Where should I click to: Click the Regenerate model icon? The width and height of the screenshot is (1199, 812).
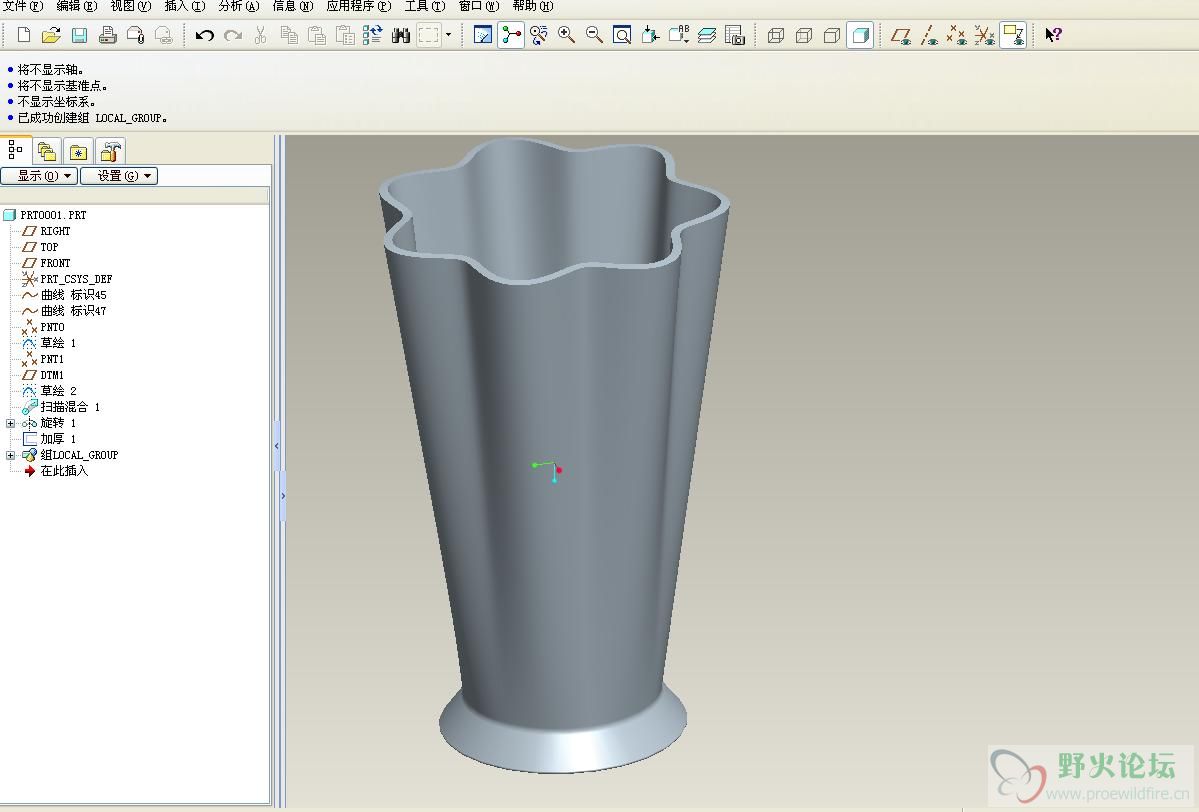pyautogui.click(x=372, y=34)
